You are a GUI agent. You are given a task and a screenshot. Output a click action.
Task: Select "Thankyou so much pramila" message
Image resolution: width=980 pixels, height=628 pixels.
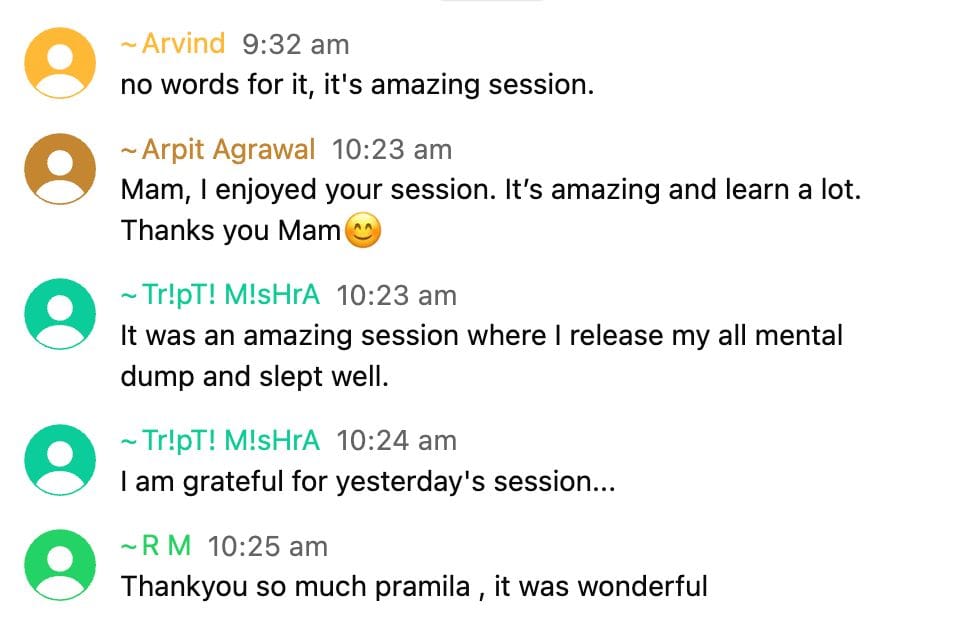coord(414,586)
